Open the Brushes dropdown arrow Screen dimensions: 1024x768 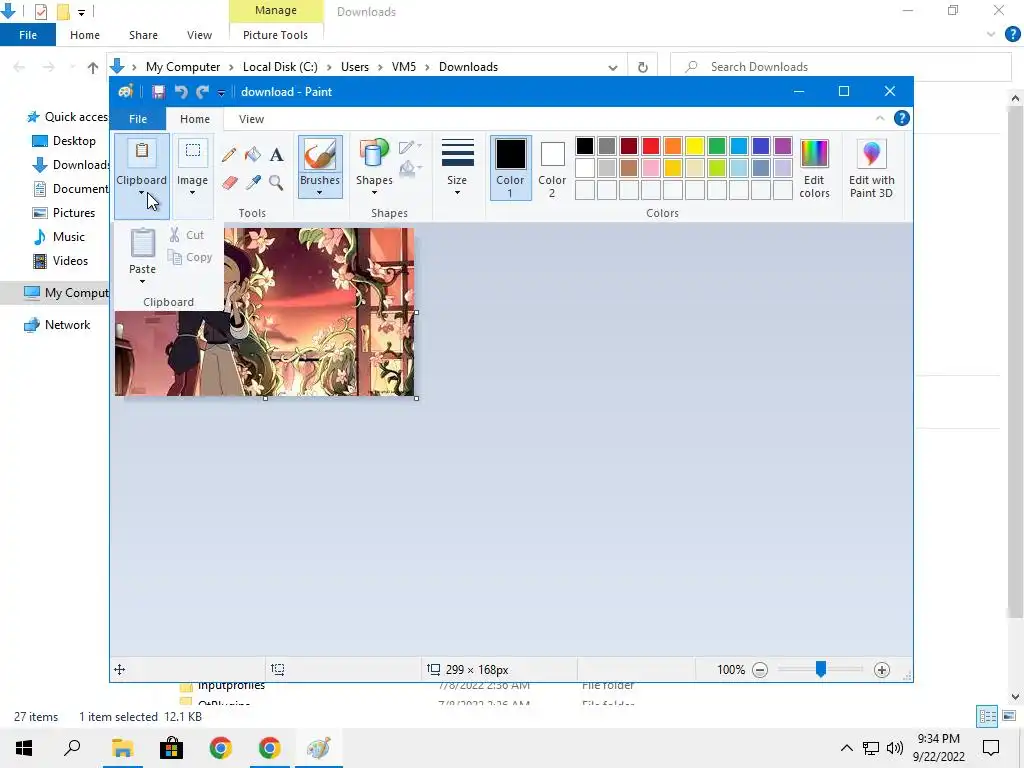coord(319,193)
